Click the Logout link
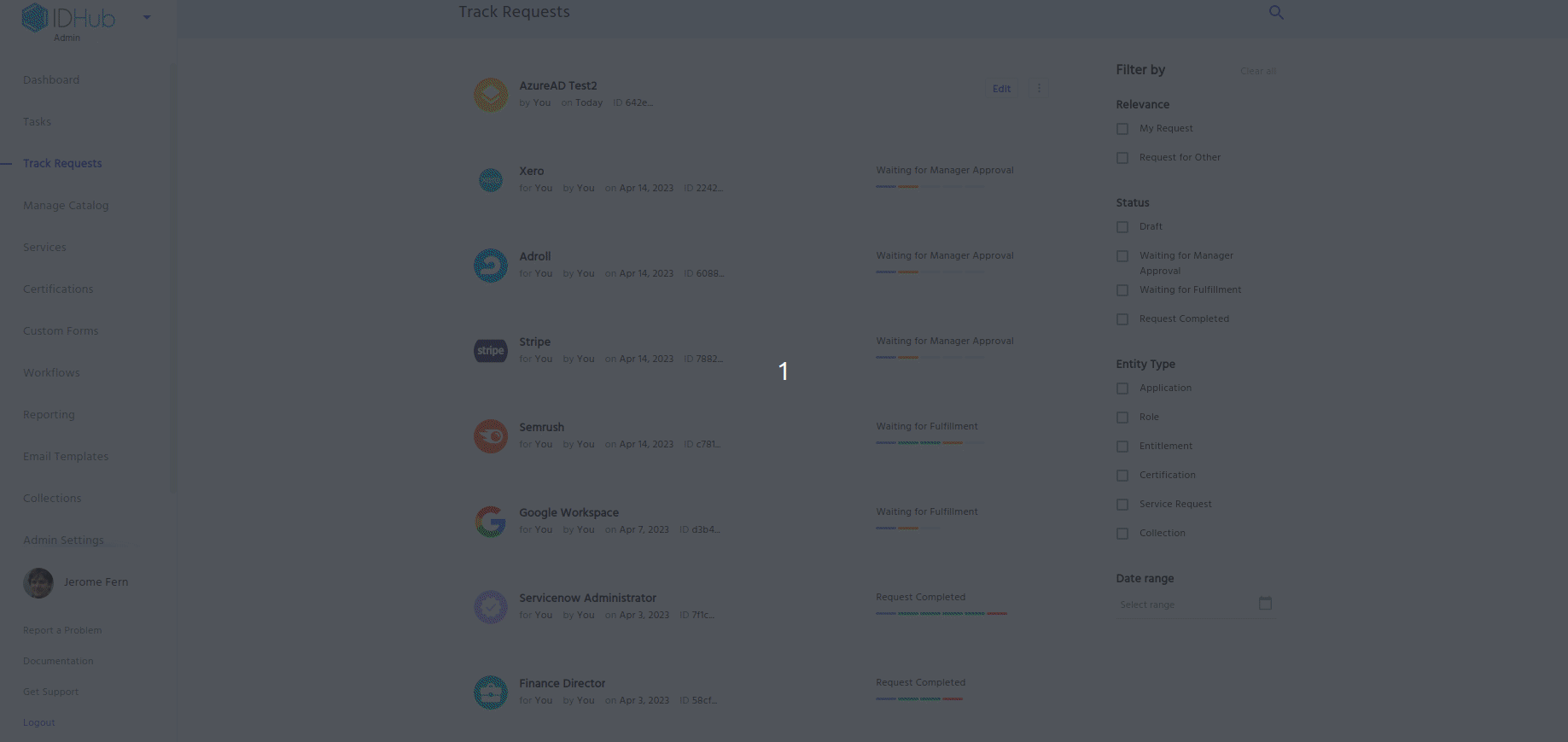The image size is (1568, 742). coord(39,722)
